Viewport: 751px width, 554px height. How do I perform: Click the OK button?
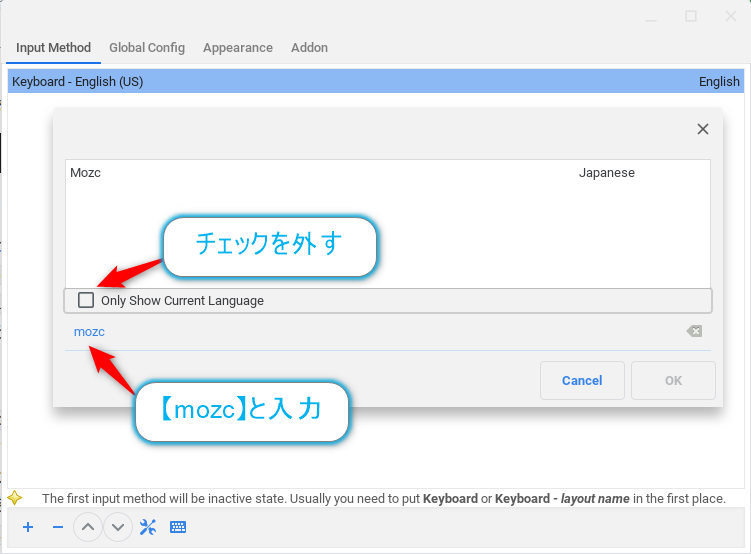[673, 380]
